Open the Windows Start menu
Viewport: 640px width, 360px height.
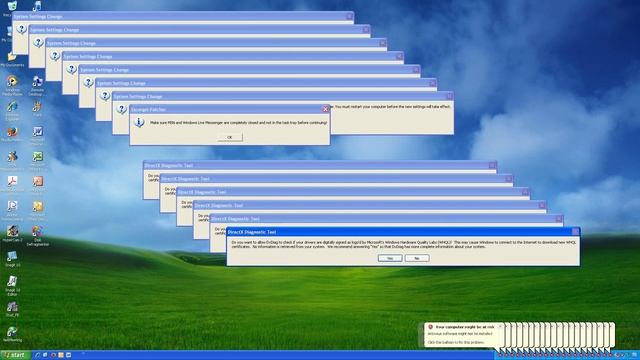(x=15, y=355)
